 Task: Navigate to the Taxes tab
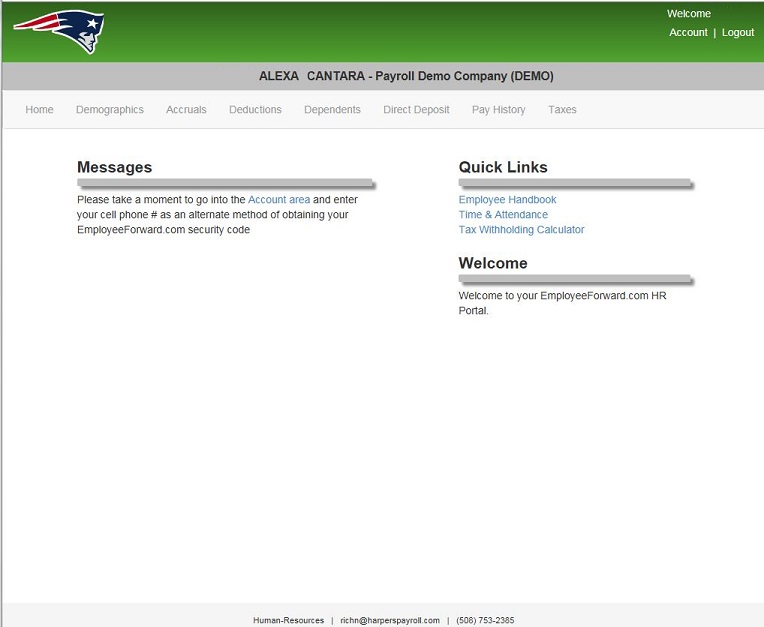click(562, 110)
